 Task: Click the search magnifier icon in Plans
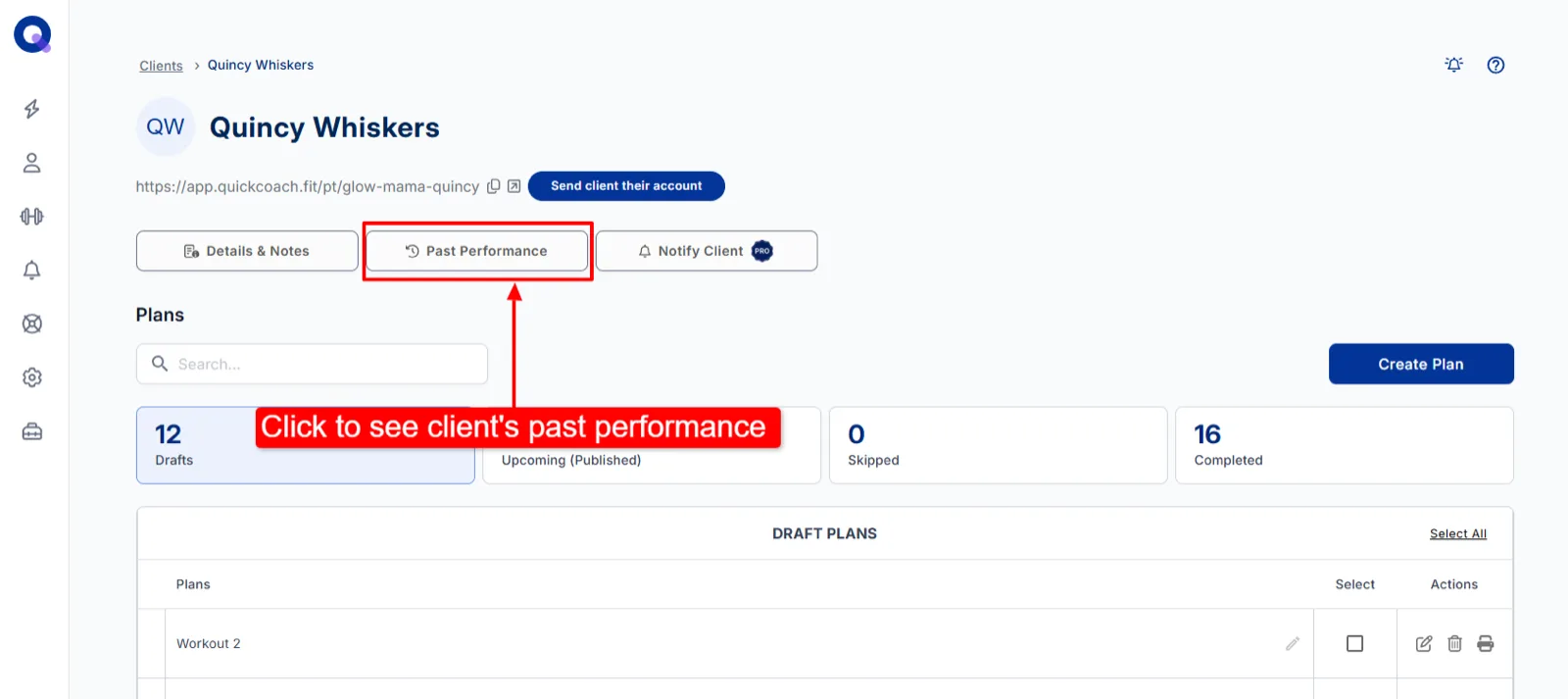coord(160,364)
